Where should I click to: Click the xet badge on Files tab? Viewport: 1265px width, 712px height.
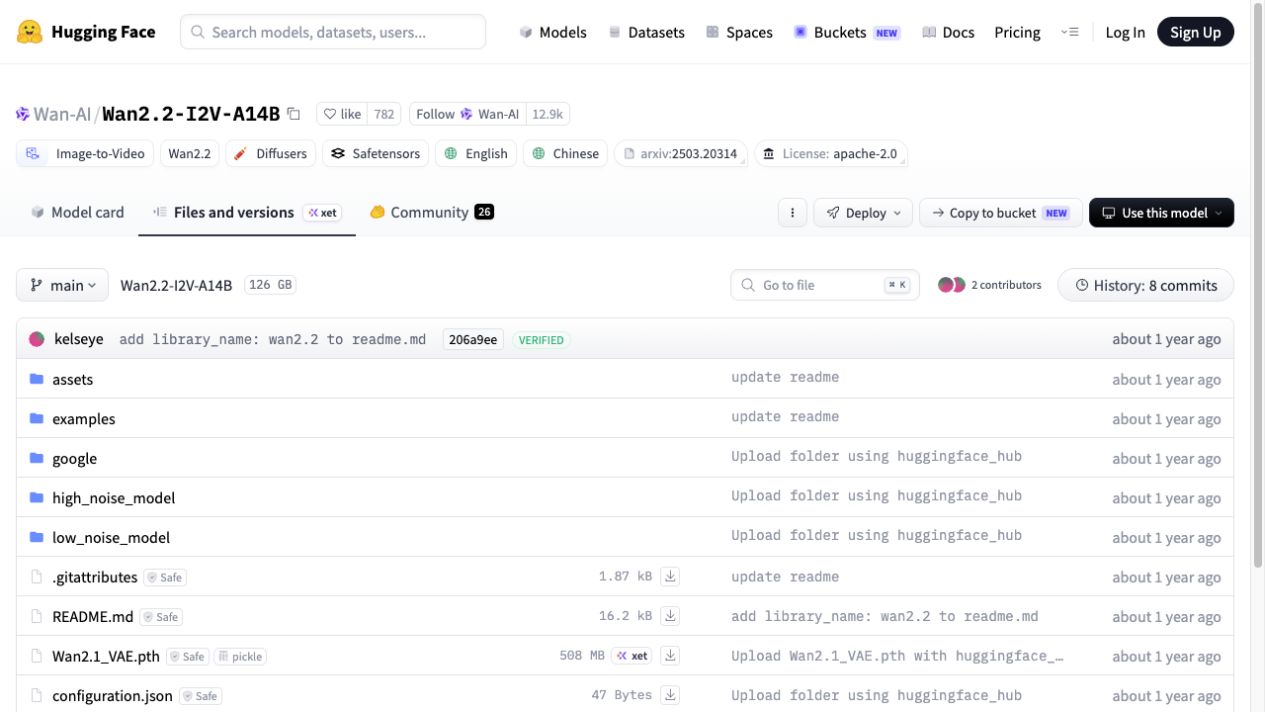click(322, 212)
